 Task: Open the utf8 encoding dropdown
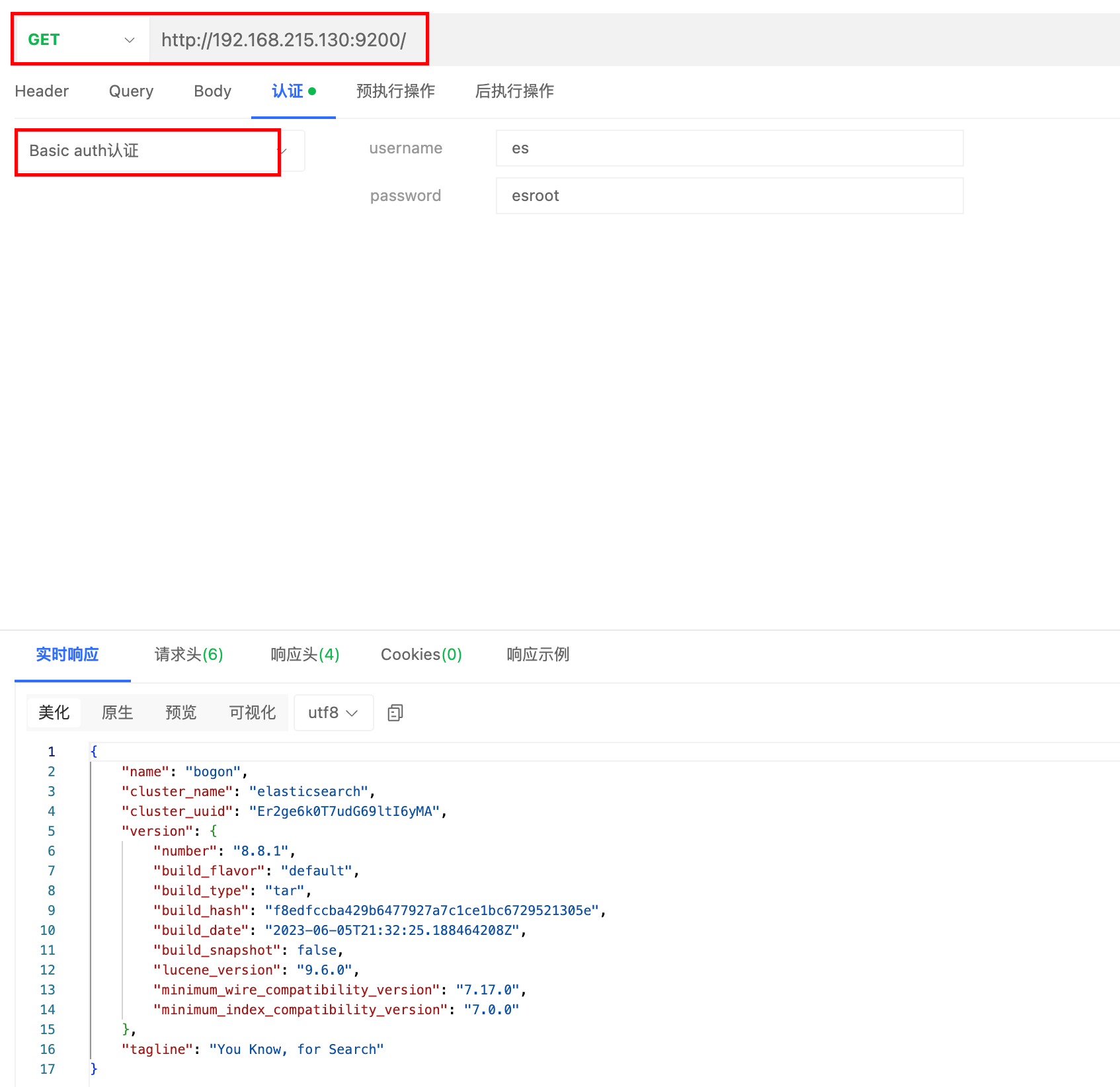tap(333, 712)
